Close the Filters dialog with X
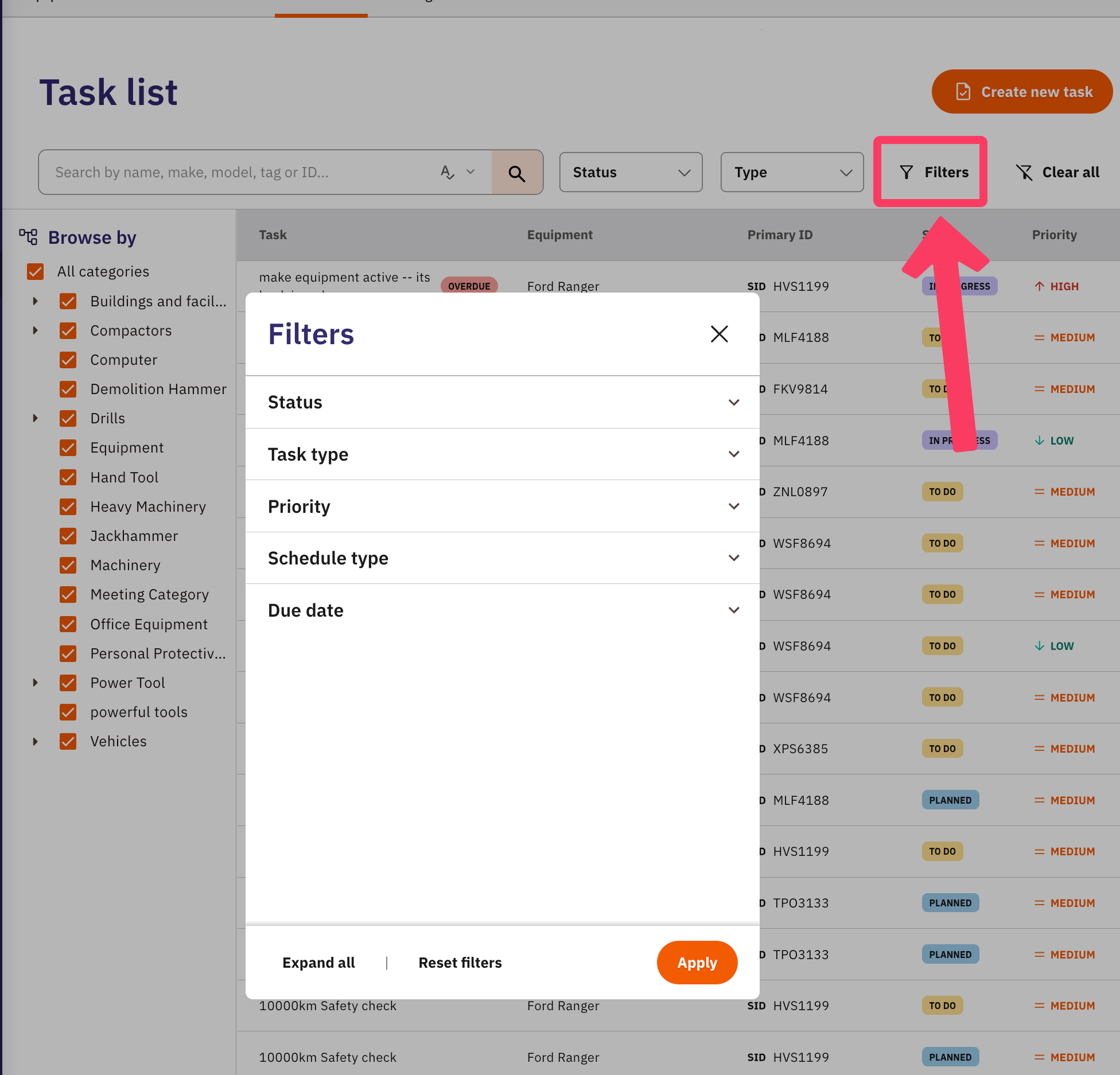Viewport: 1120px width, 1075px height. pyautogui.click(x=719, y=334)
